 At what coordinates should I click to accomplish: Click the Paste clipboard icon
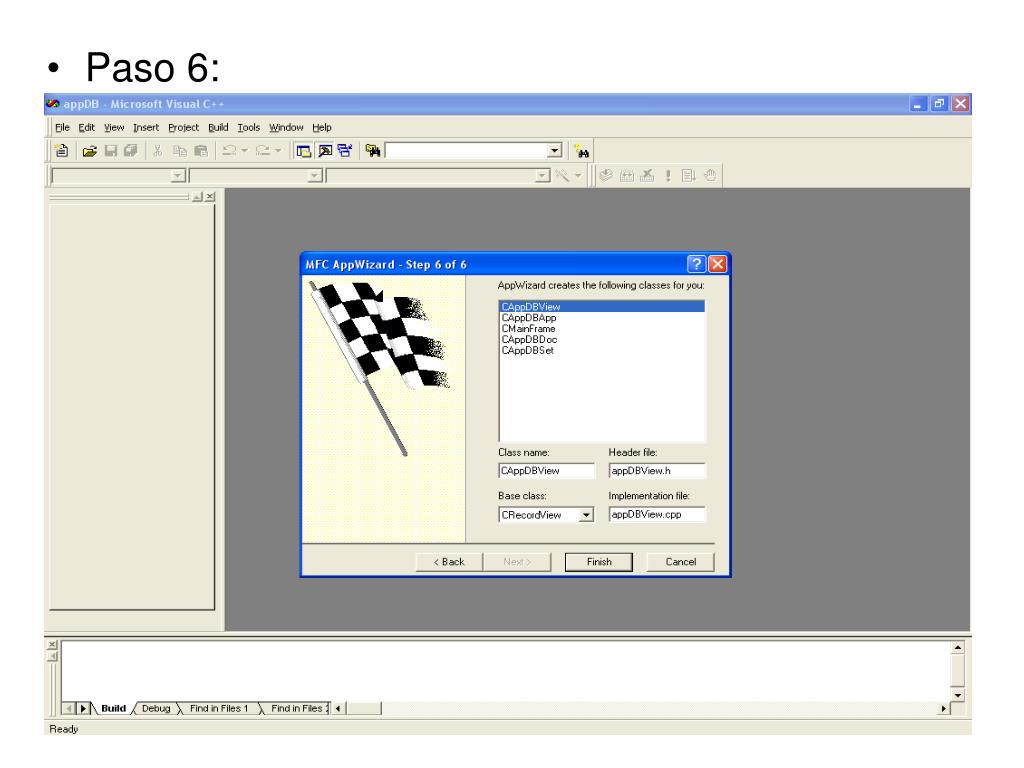(x=200, y=151)
